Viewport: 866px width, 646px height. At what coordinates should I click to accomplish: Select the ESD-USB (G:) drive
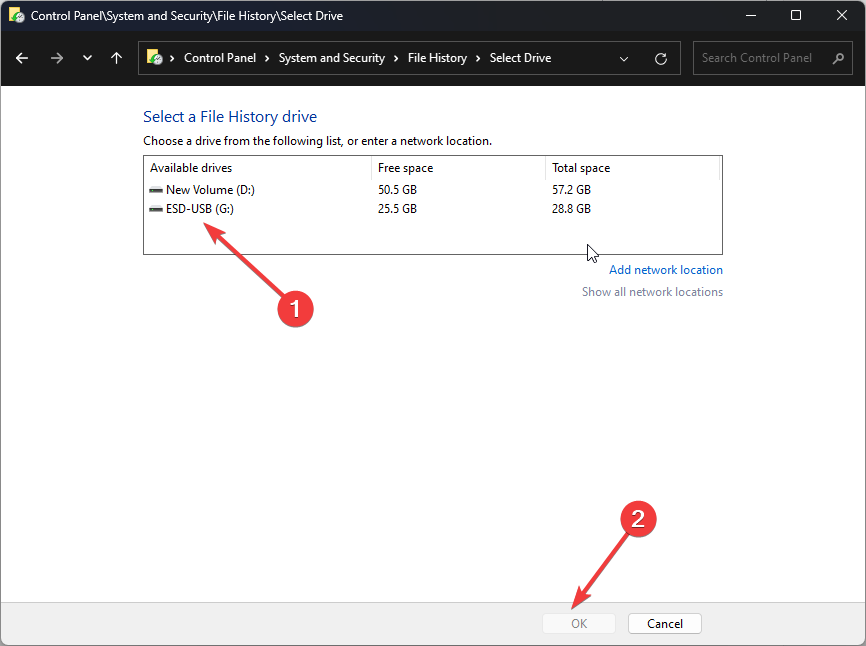tap(199, 209)
